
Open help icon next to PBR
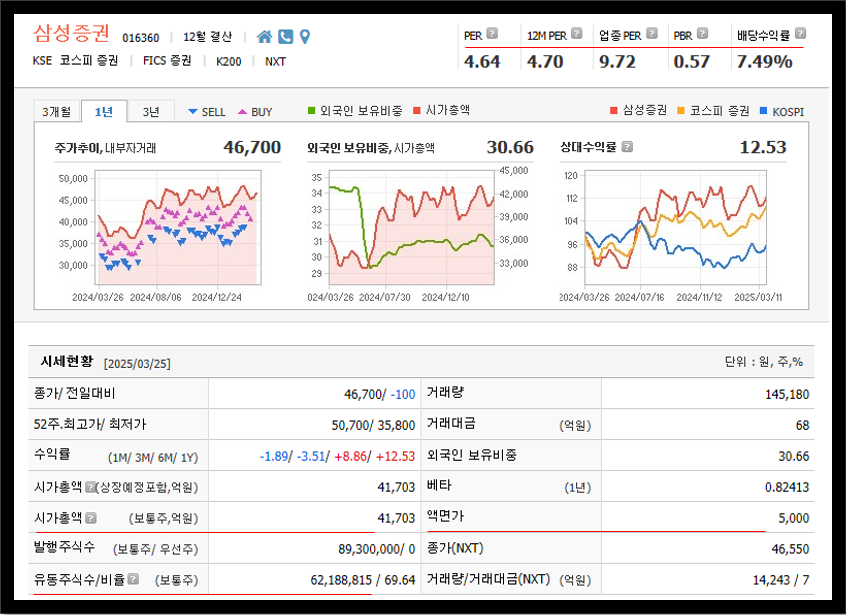pyautogui.click(x=702, y=33)
